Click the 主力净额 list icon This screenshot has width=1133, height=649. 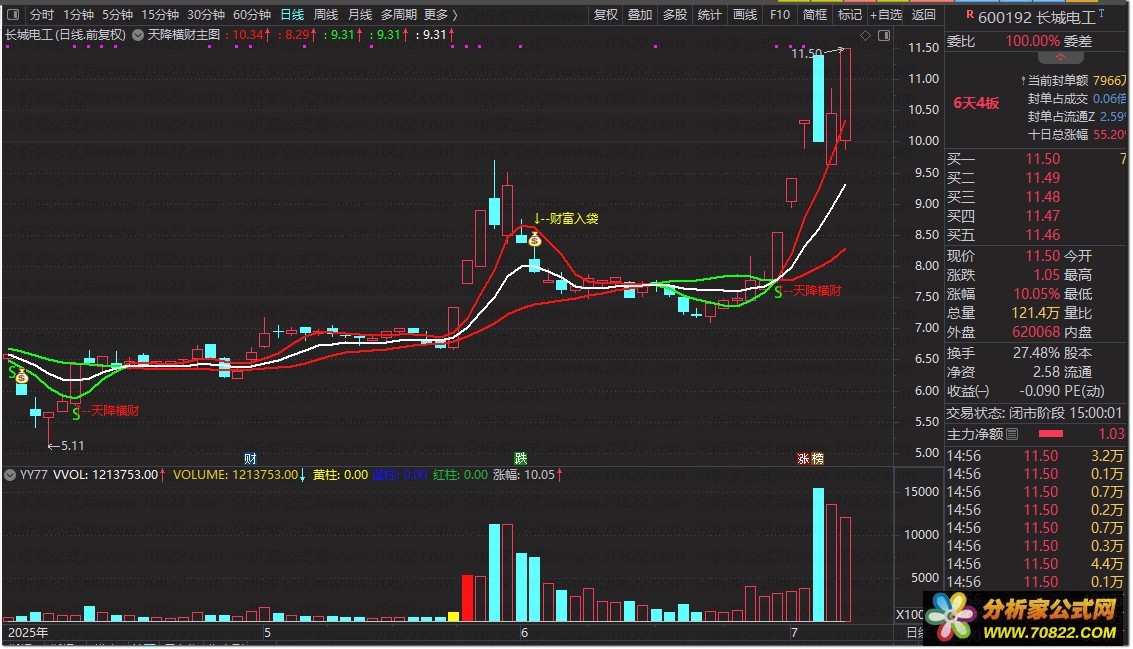[x=1012, y=434]
